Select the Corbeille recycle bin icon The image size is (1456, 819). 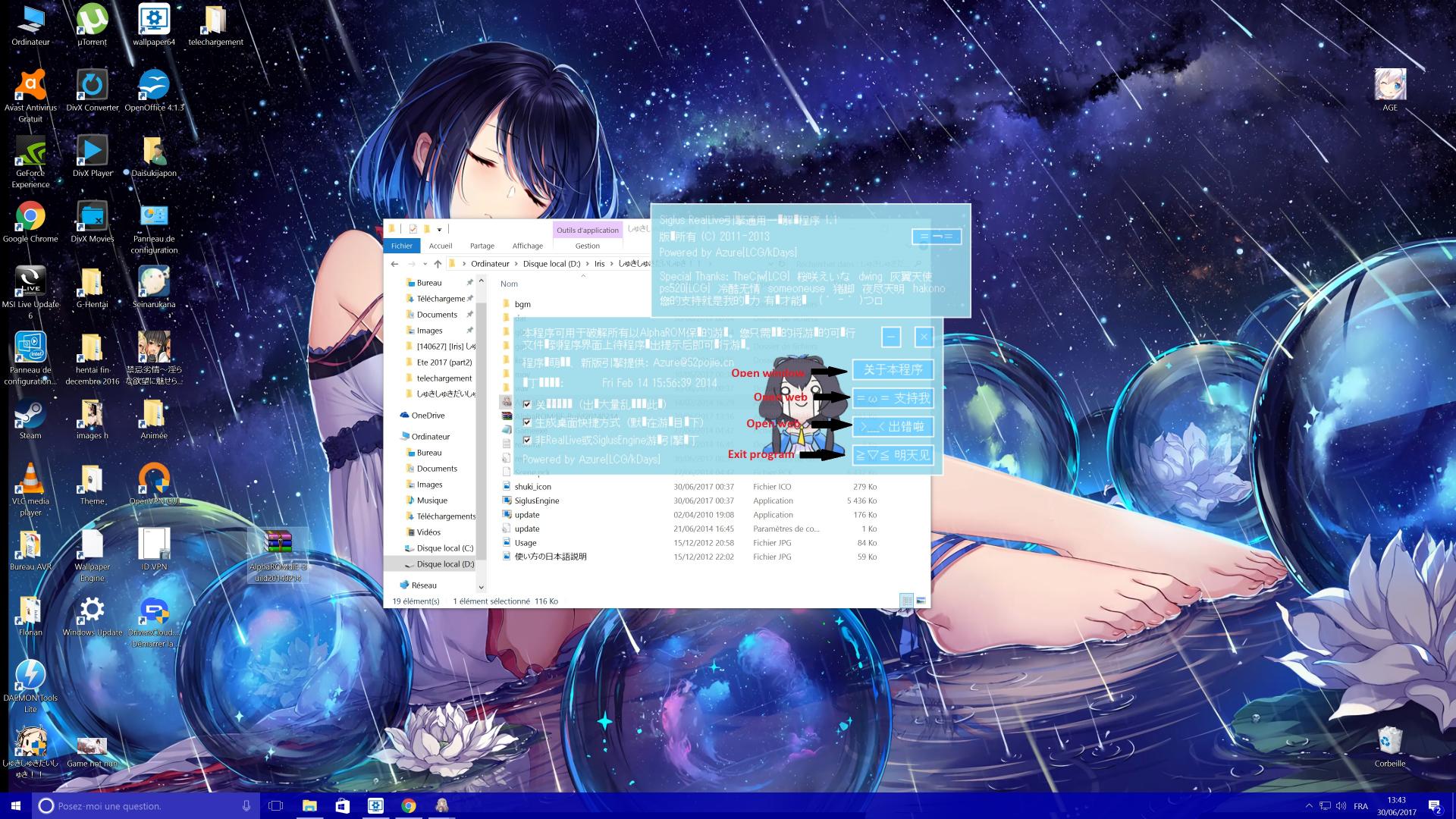(1390, 747)
